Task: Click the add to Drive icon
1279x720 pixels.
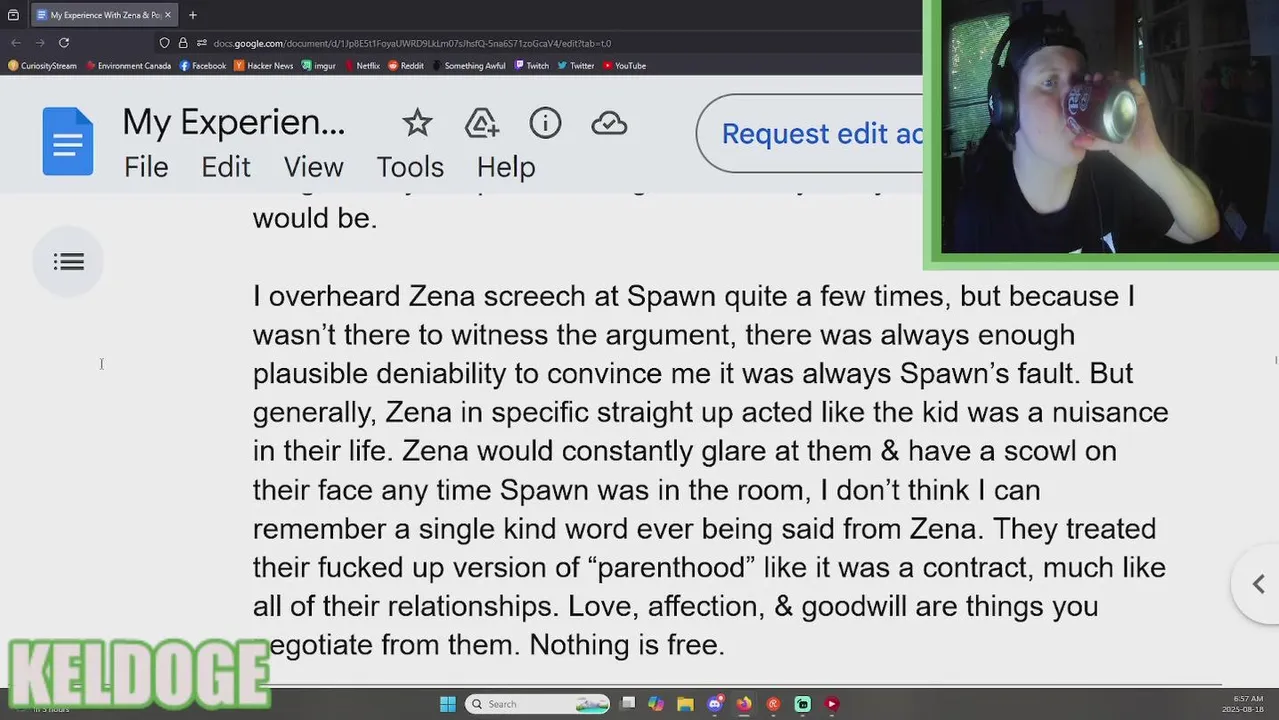Action: (x=482, y=124)
